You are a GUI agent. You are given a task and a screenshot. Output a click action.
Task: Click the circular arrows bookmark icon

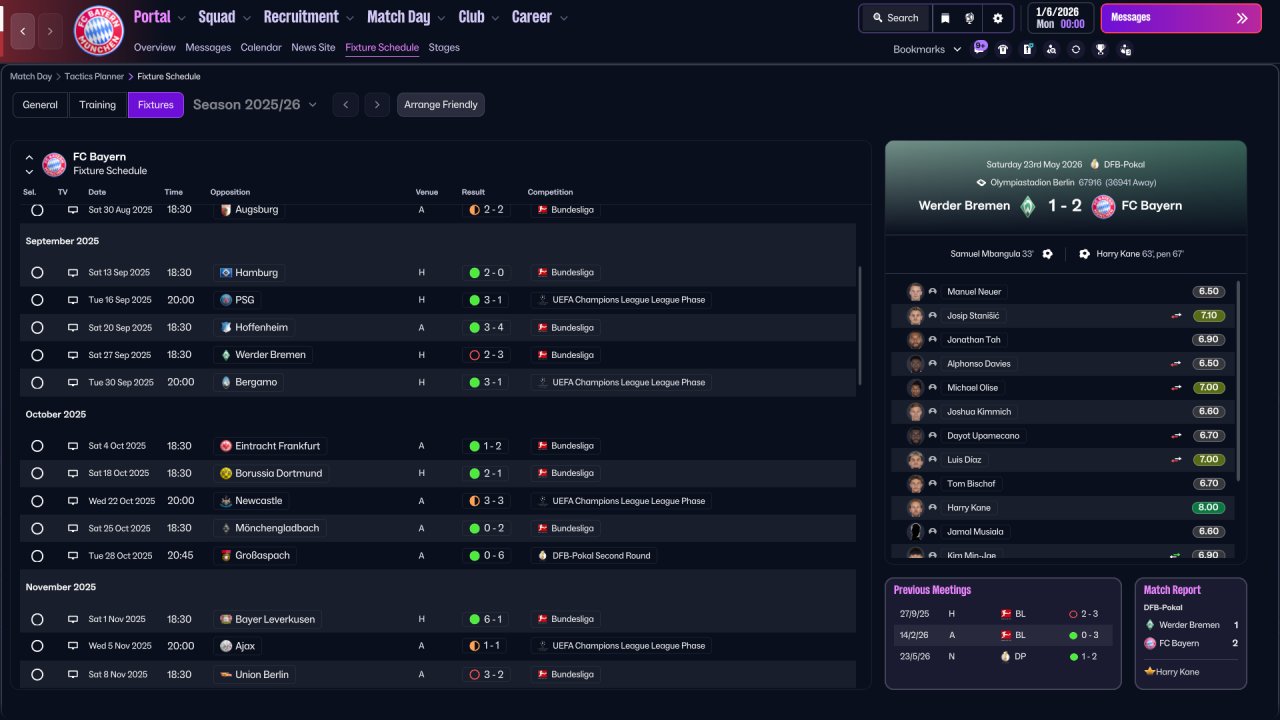tap(1075, 49)
